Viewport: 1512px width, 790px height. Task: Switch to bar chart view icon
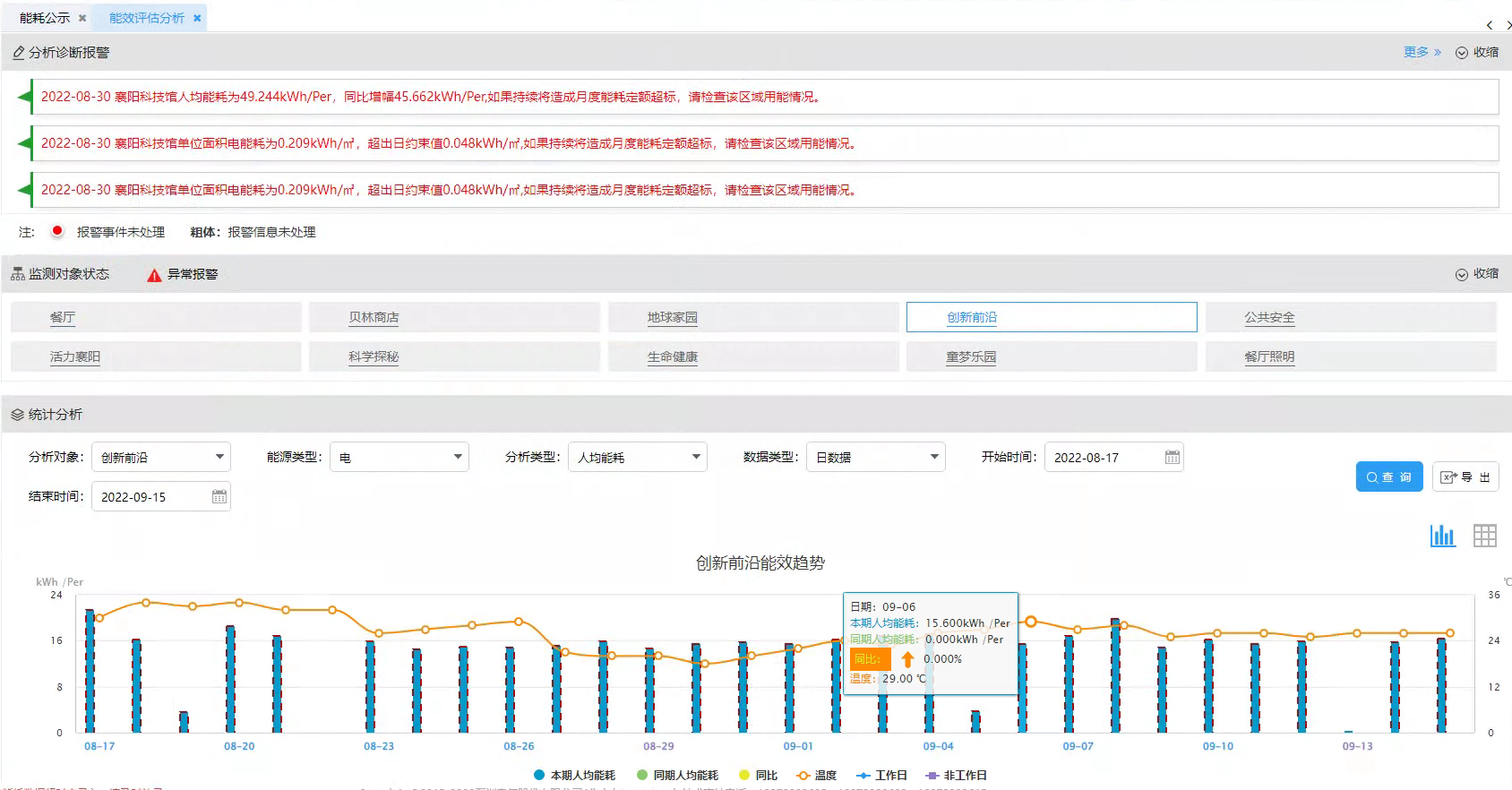coord(1442,536)
